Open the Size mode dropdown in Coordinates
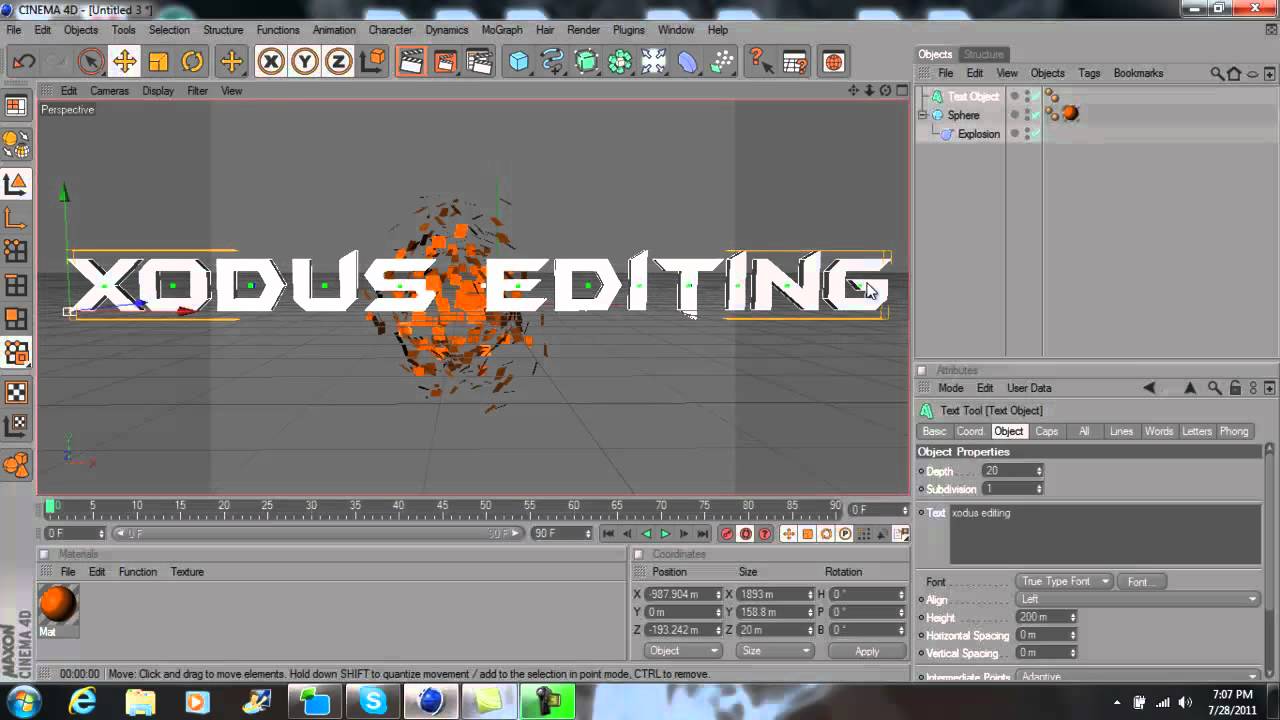The image size is (1280, 720). pos(775,651)
